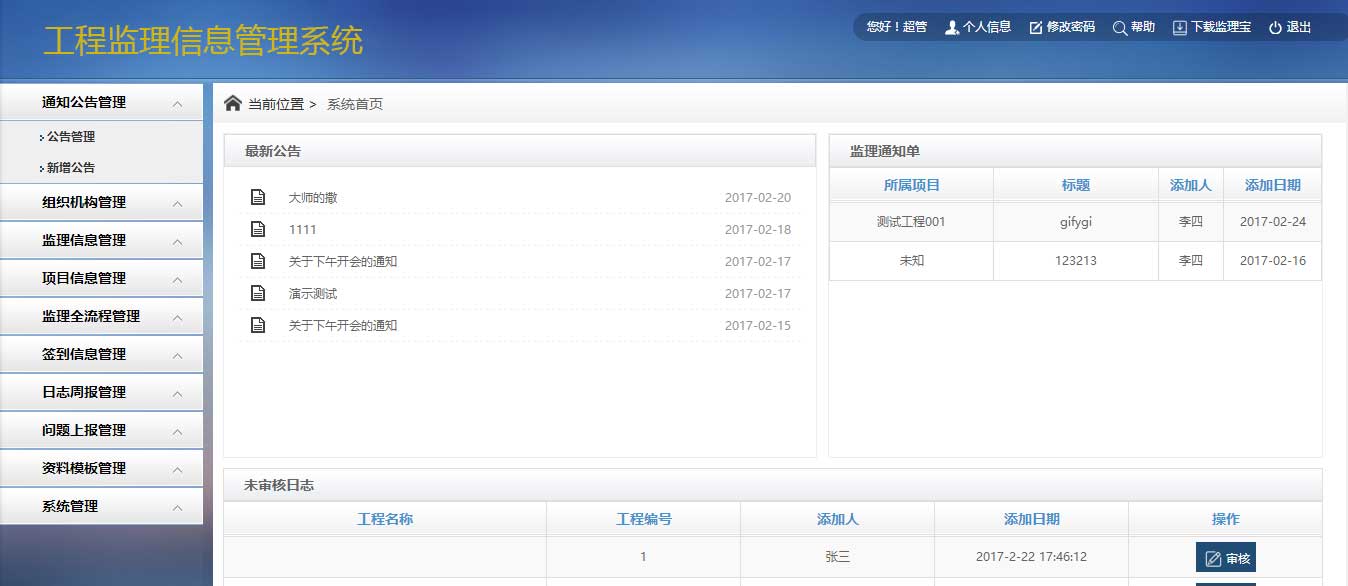The height and width of the screenshot is (586, 1348).
Task: Click the personal info (个人信息) user icon
Action: [950, 28]
